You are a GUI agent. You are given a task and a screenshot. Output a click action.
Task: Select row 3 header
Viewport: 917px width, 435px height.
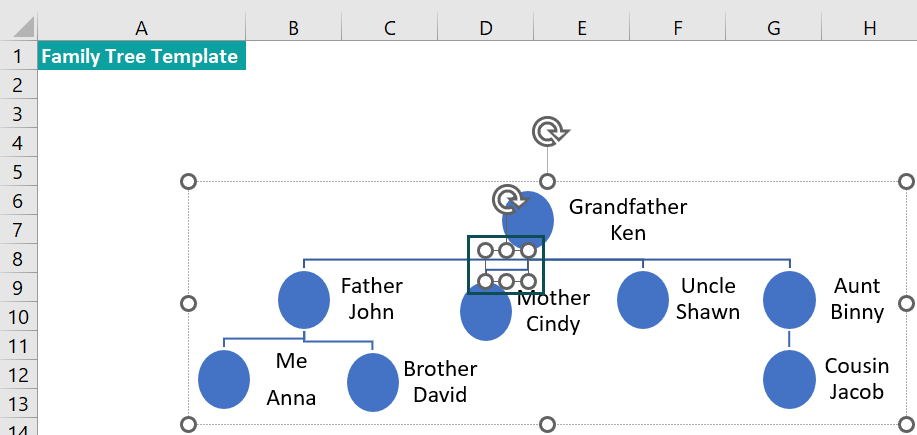click(x=18, y=113)
